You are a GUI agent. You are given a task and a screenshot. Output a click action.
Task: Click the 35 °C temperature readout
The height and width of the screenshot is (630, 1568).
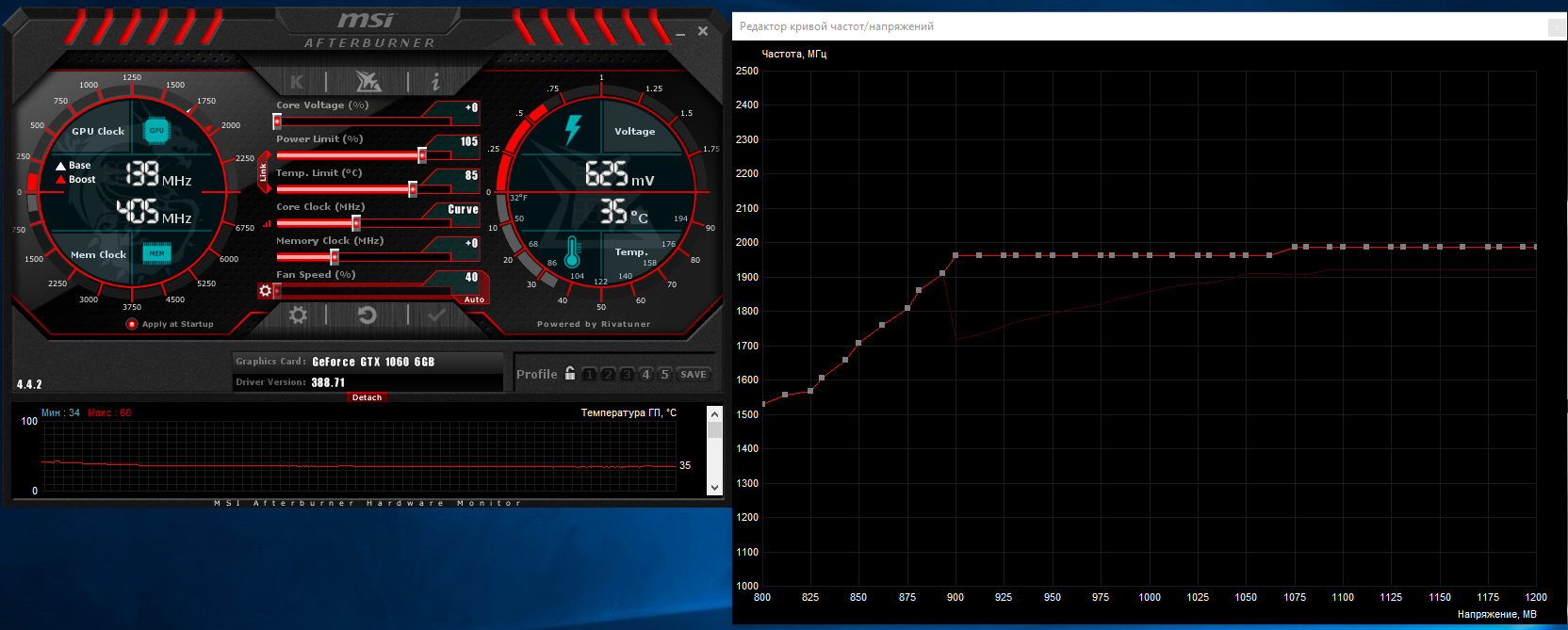coord(624,212)
